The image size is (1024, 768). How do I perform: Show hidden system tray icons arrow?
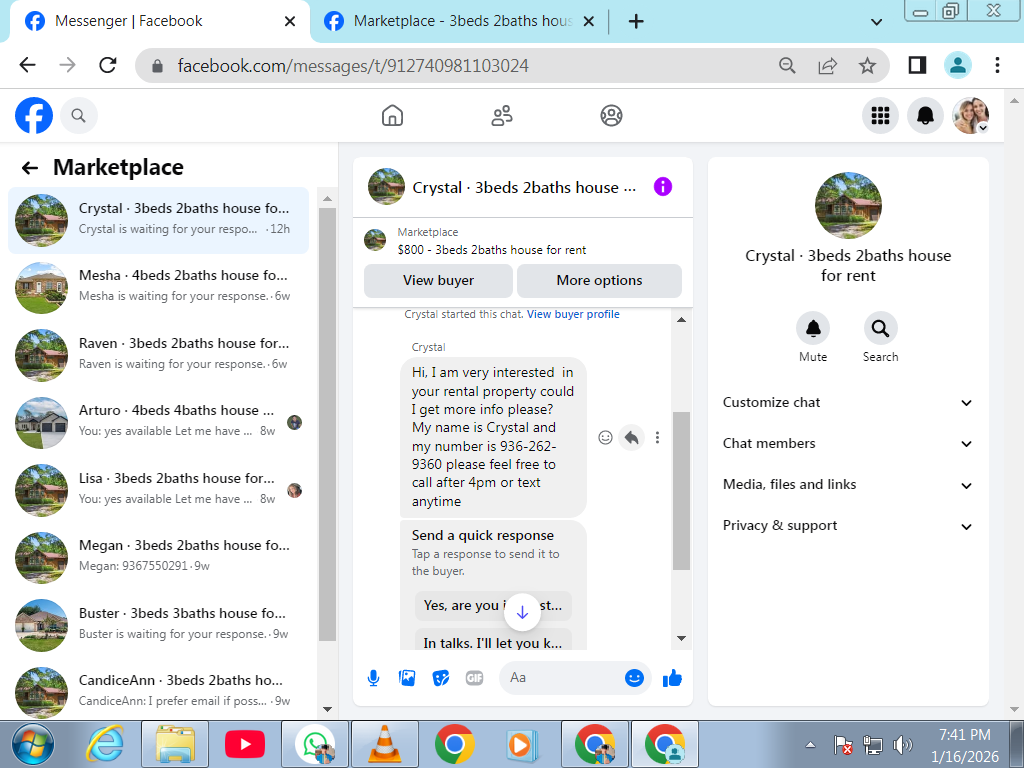(x=810, y=744)
